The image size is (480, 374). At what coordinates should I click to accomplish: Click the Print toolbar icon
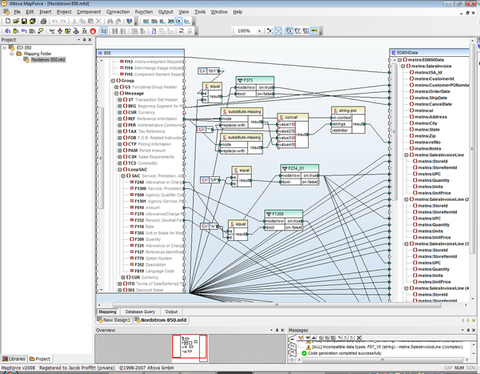tap(43, 21)
